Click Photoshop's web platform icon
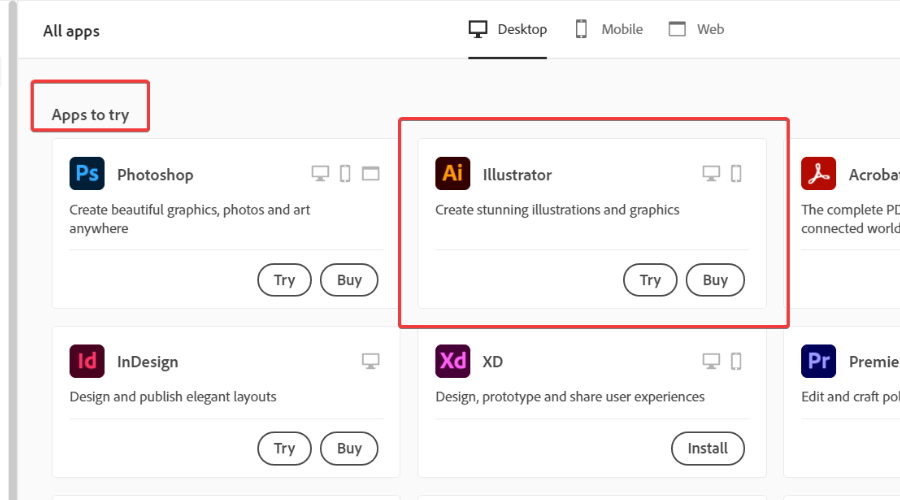The height and width of the screenshot is (500, 900). click(x=371, y=173)
